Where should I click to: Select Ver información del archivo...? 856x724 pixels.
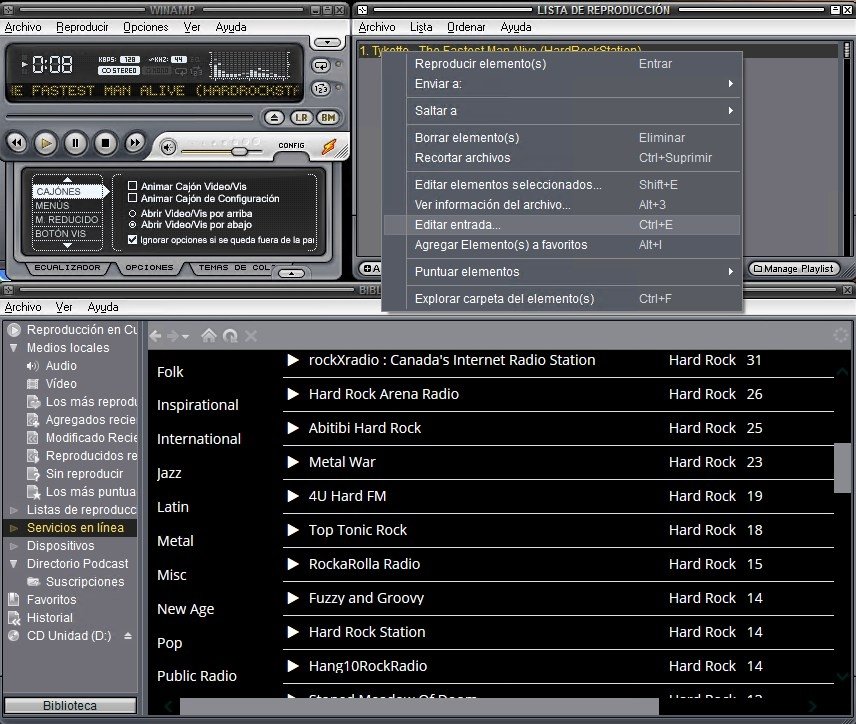click(x=562, y=205)
